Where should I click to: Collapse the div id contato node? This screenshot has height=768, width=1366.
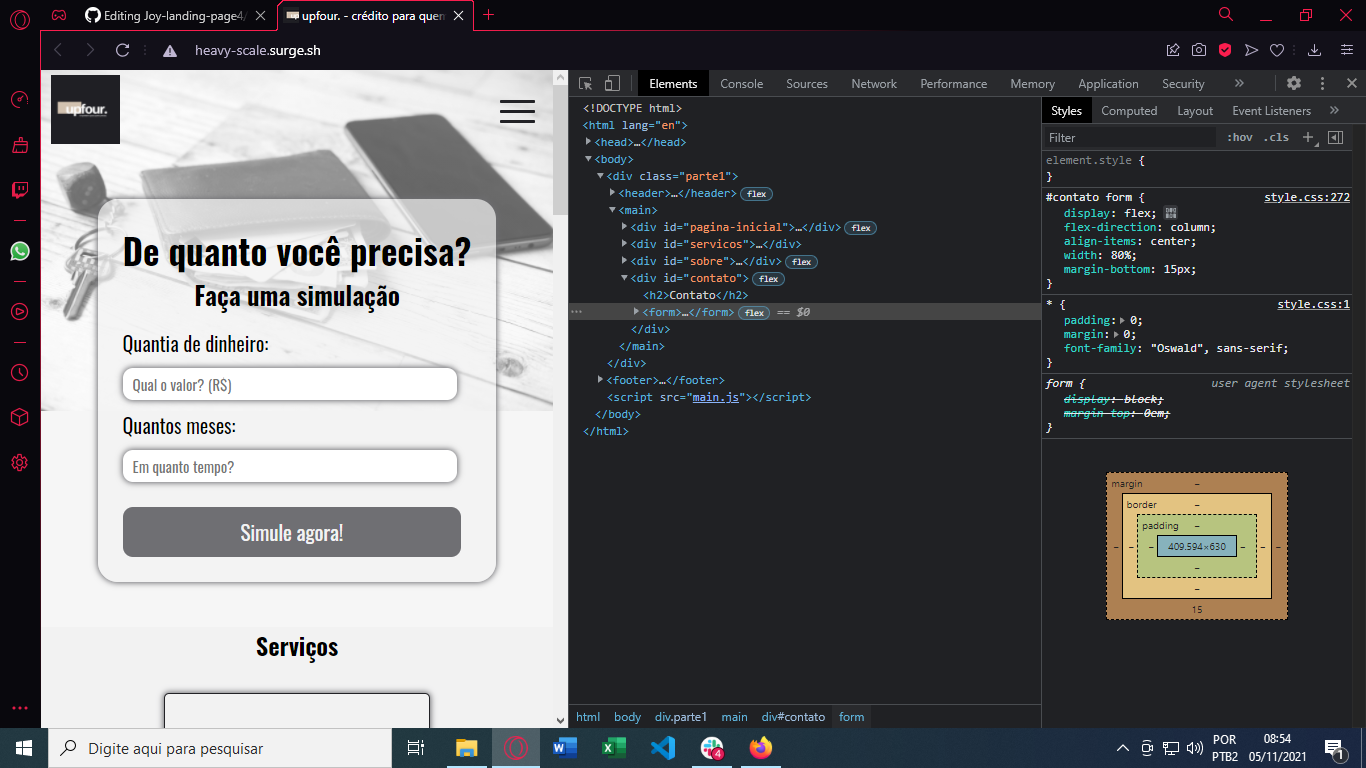pyautogui.click(x=624, y=278)
